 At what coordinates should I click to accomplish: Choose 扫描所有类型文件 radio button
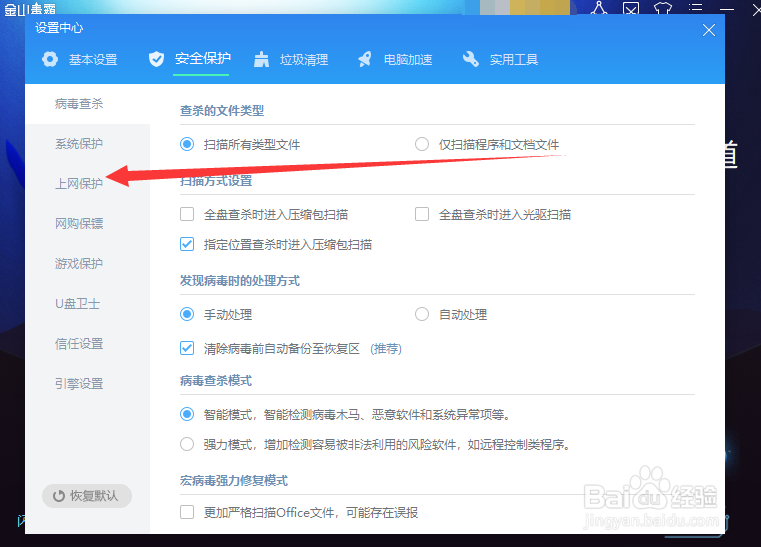(187, 144)
